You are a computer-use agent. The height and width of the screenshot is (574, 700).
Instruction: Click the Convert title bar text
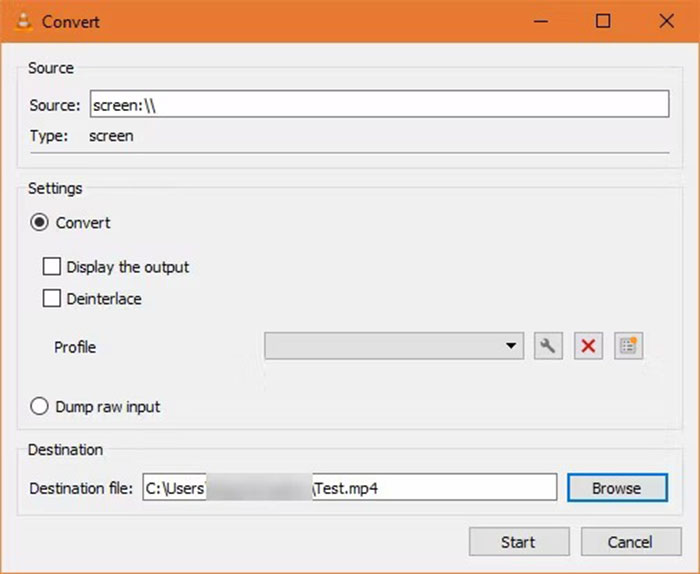pyautogui.click(x=70, y=21)
